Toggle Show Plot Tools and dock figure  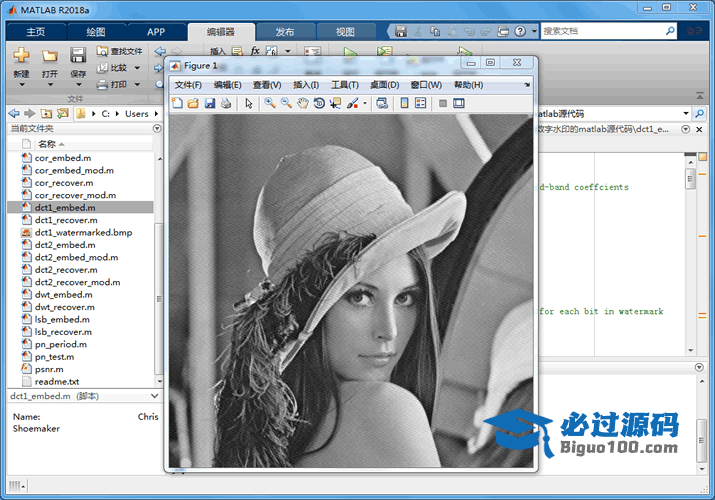459,103
